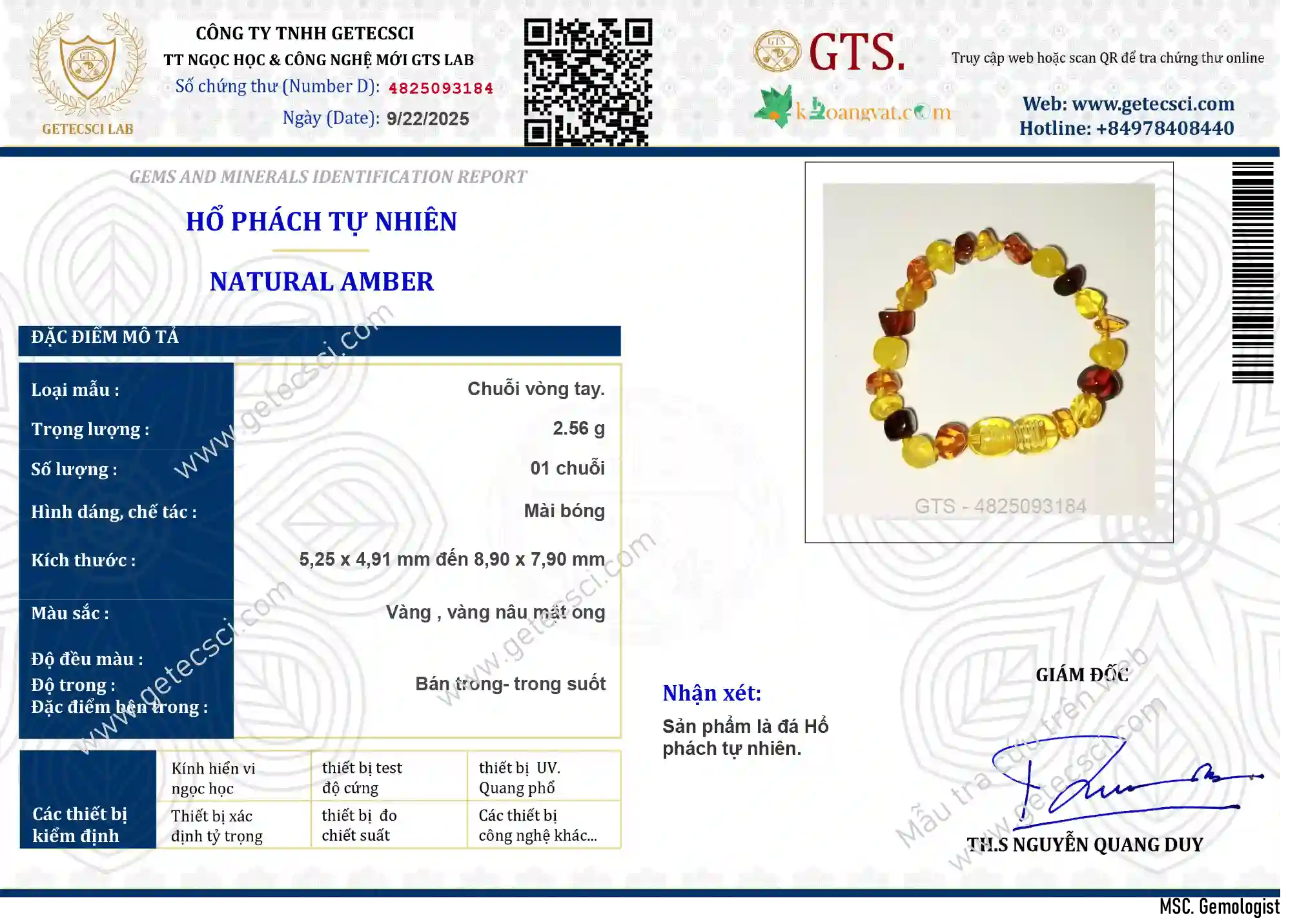Open the www.getecsci.com web link
The height and width of the screenshot is (924, 1308).
[1153, 104]
